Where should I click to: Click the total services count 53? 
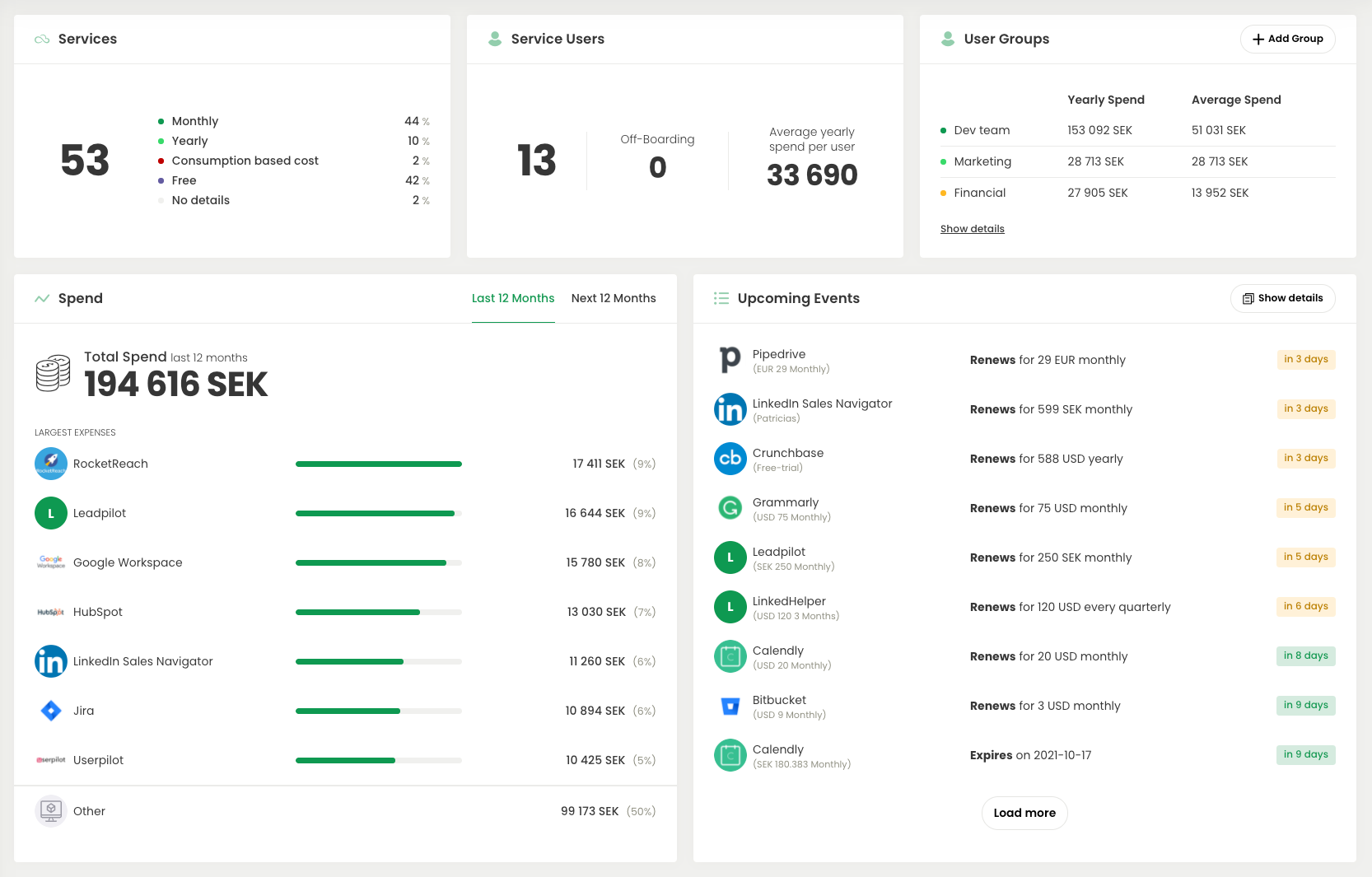pyautogui.click(x=85, y=161)
